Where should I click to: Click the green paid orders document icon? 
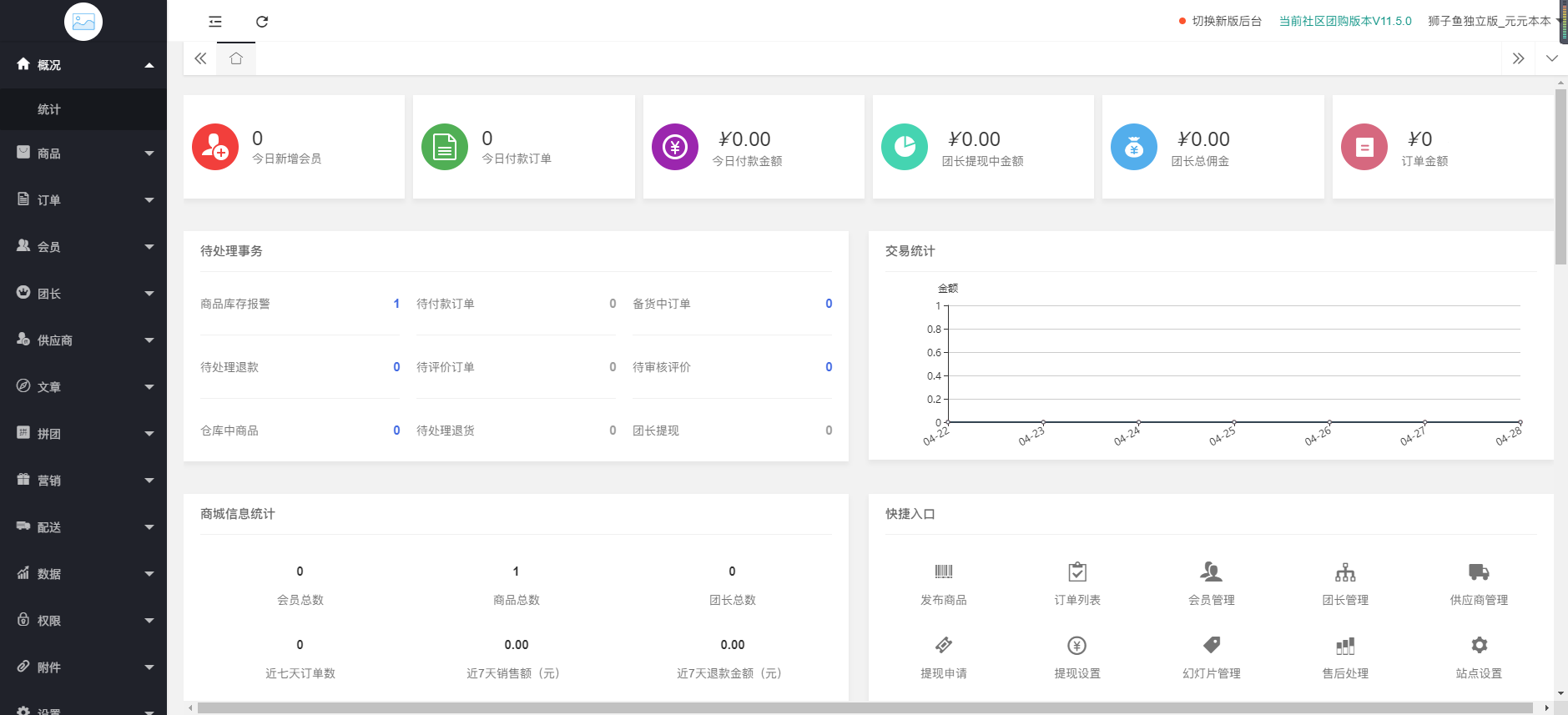tap(445, 147)
